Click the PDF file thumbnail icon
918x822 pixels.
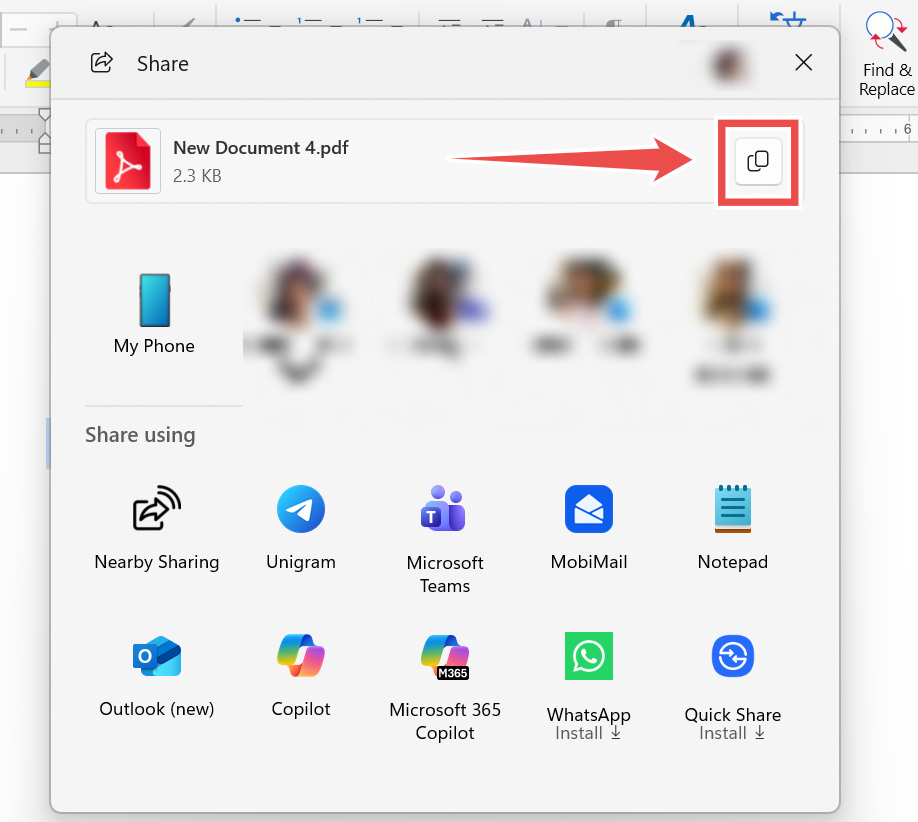tap(128, 161)
